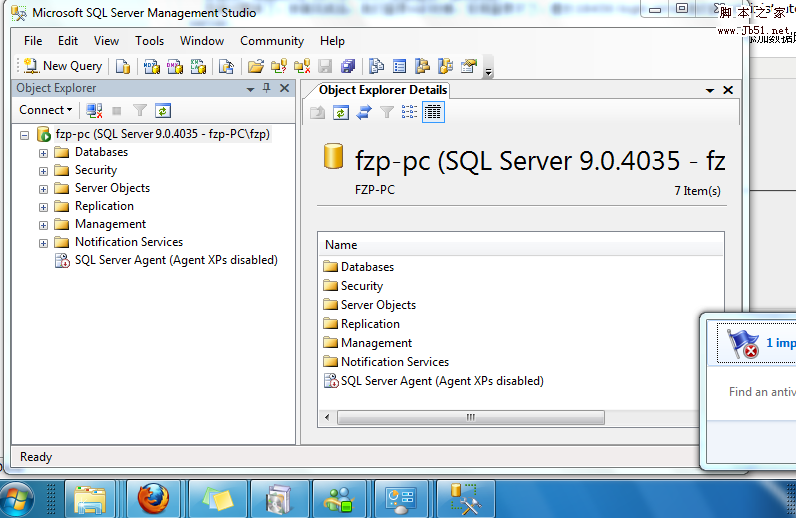The height and width of the screenshot is (518, 796).
Task: Switch Details pane to report grid view
Action: 433,112
